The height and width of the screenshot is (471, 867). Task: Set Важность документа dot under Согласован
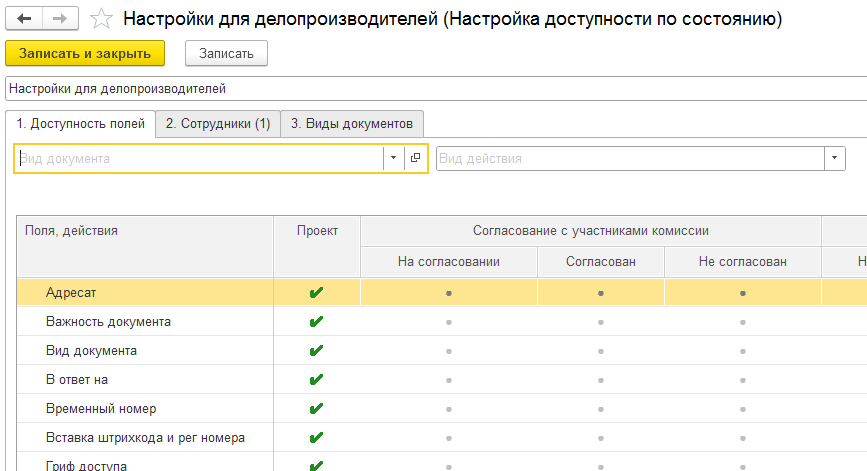pyautogui.click(x=600, y=322)
